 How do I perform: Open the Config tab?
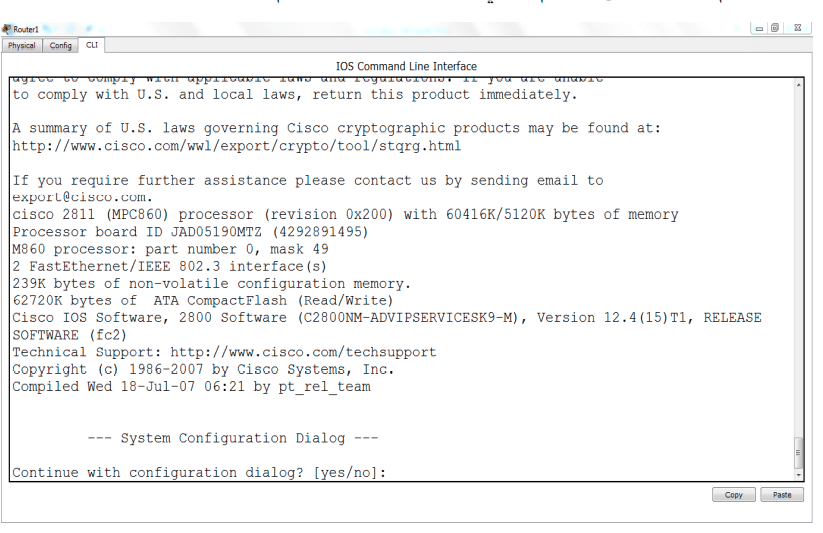tap(60, 46)
